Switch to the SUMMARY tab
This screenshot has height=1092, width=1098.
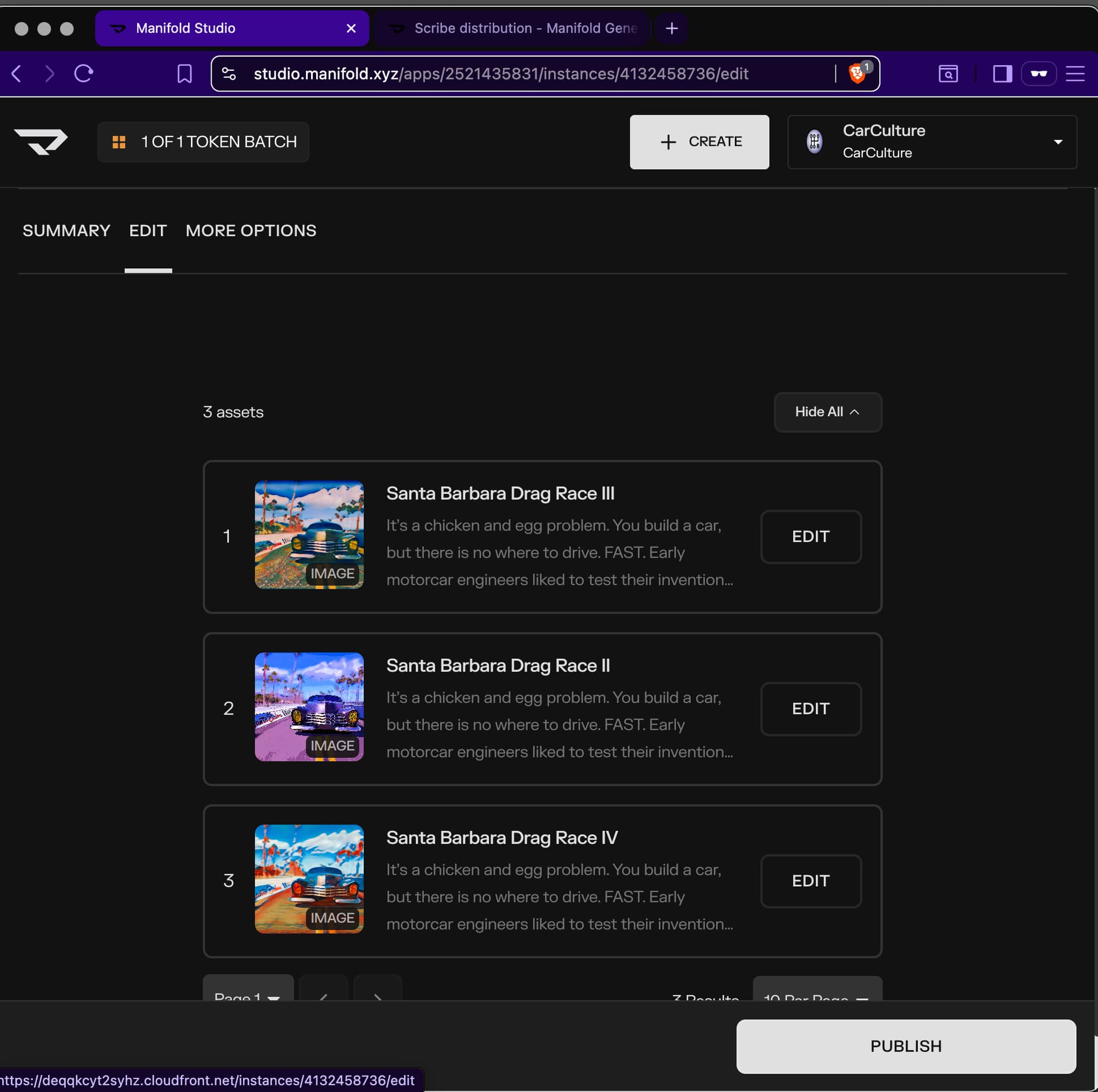coord(66,230)
